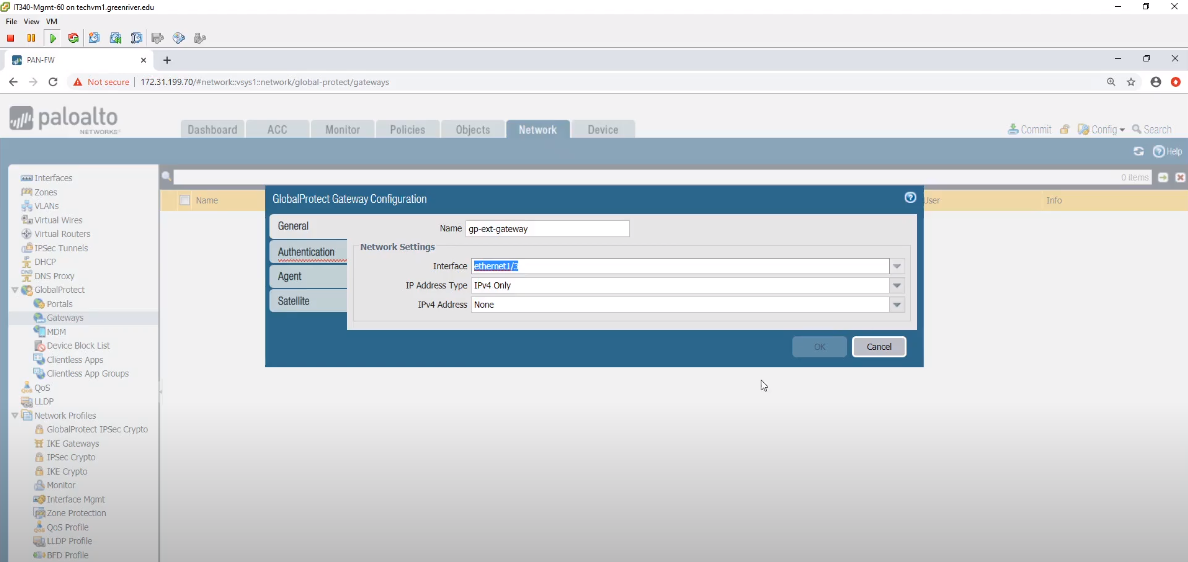Click the red browser extension icon
The height and width of the screenshot is (562, 1188).
click(x=1176, y=82)
